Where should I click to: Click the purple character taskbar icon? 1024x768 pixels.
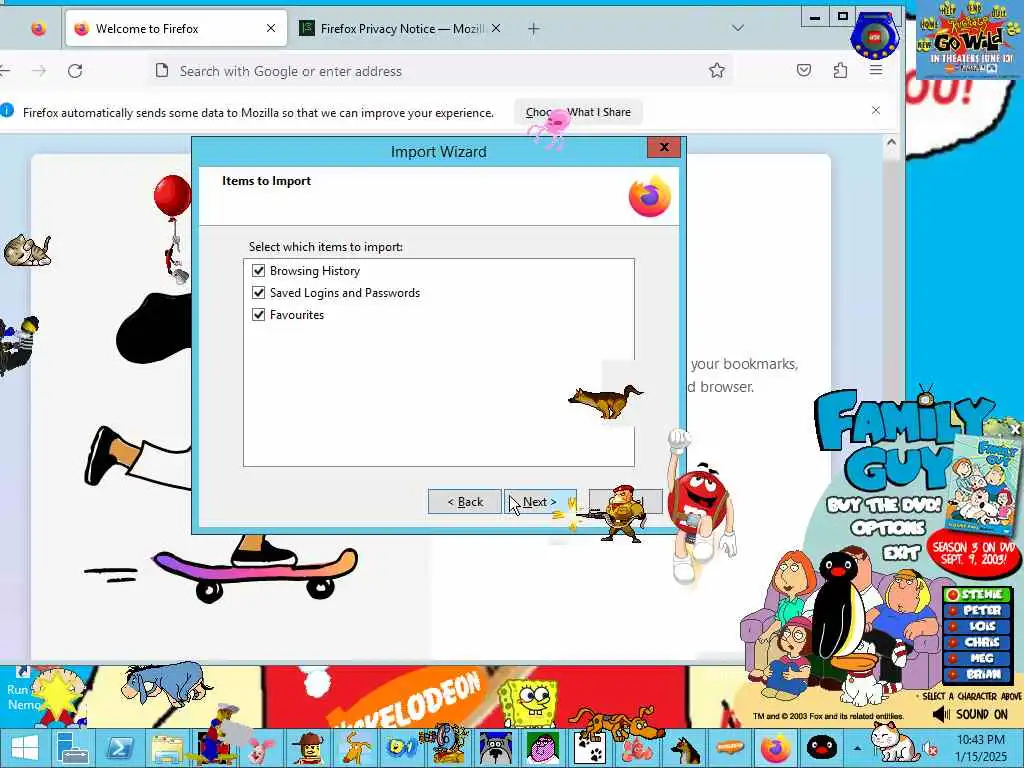tap(543, 748)
